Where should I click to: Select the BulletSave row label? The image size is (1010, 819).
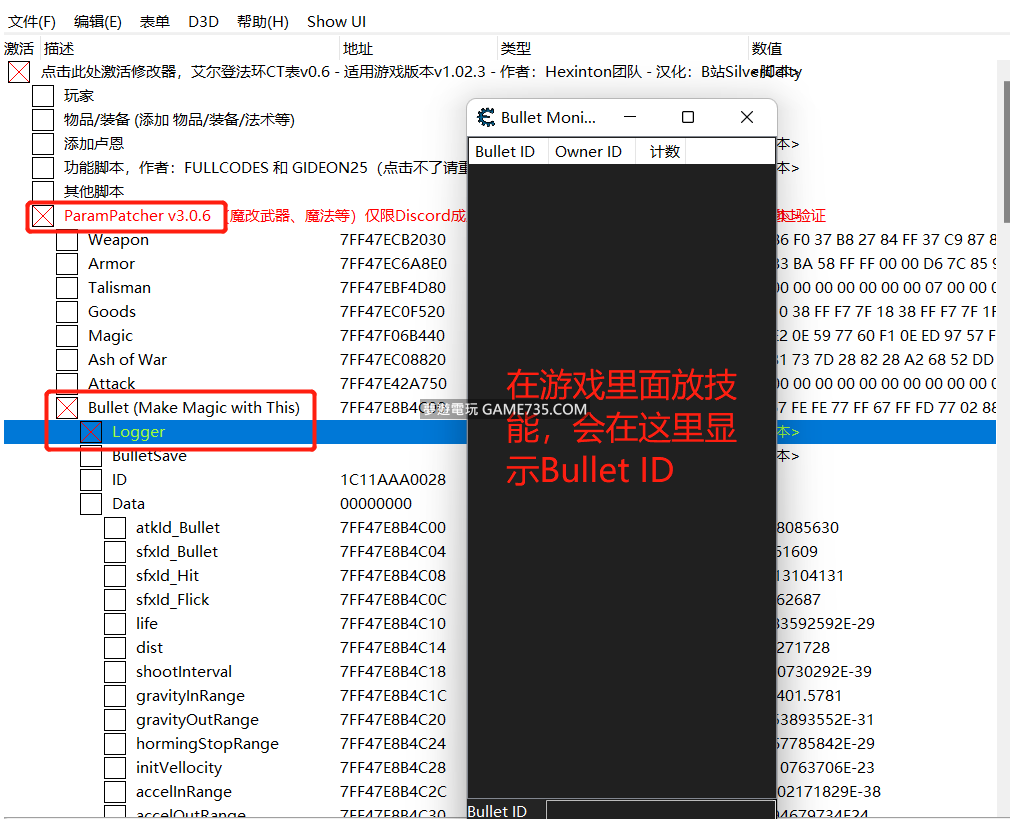click(149, 456)
